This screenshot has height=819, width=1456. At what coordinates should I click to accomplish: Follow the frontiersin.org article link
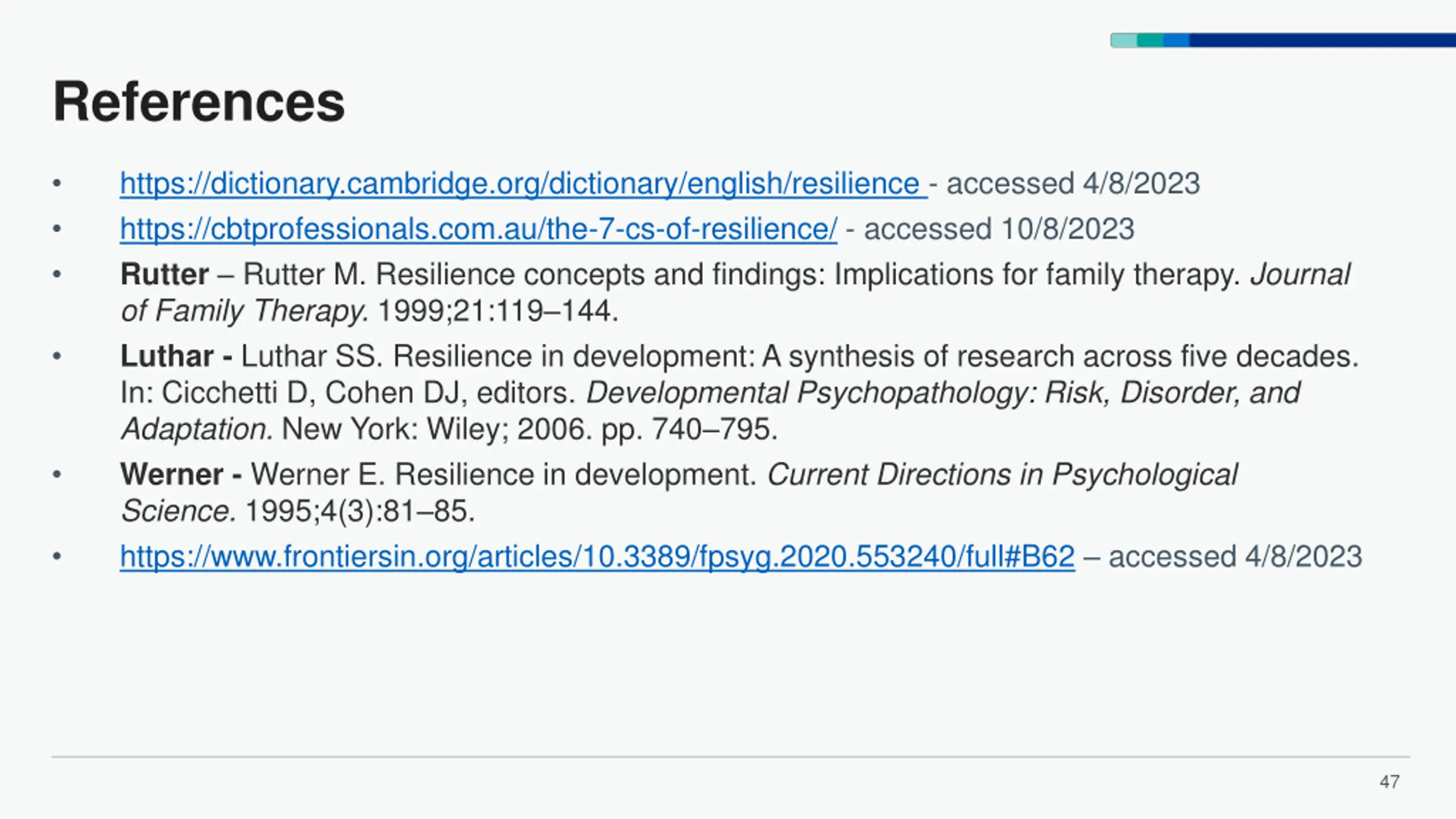click(x=597, y=557)
